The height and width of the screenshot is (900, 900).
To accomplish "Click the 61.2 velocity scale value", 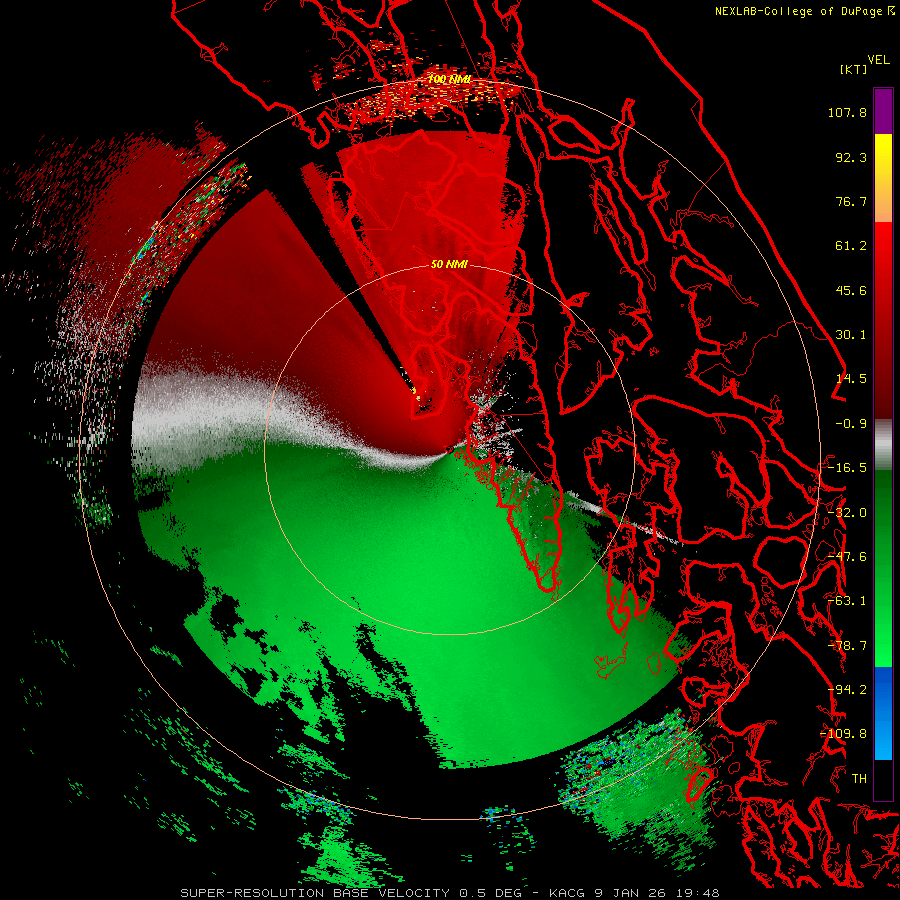I will point(851,246).
